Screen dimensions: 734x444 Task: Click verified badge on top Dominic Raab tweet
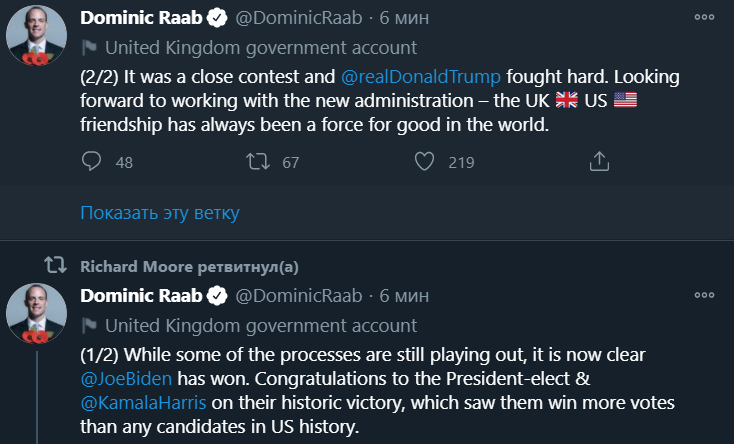217,19
